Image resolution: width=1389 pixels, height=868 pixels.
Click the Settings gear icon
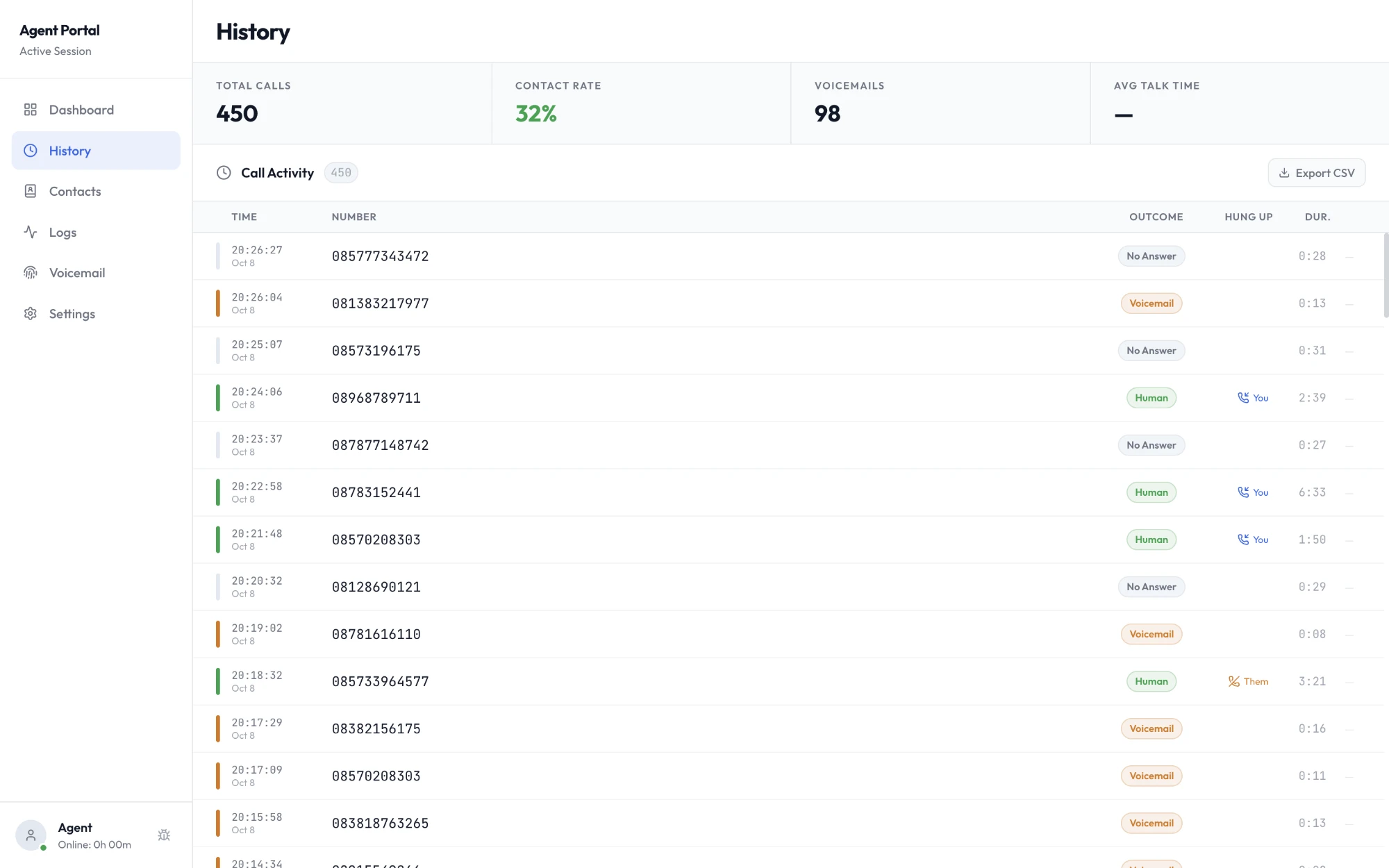pyautogui.click(x=30, y=314)
